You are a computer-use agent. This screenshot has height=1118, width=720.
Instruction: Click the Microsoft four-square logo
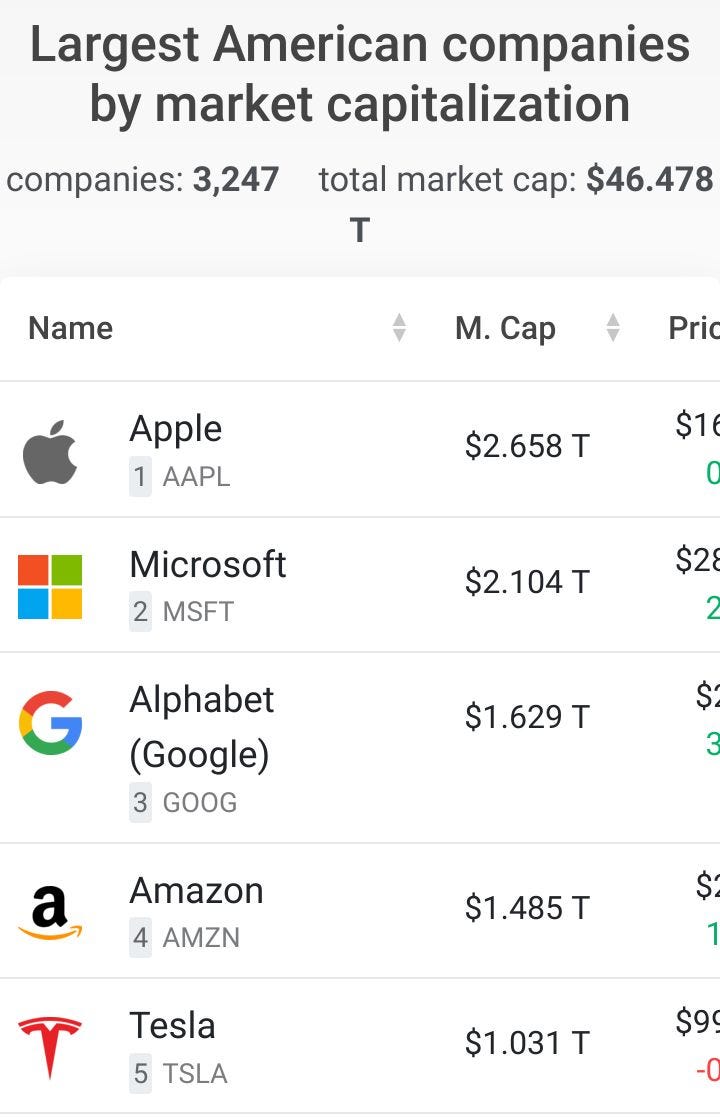click(50, 587)
